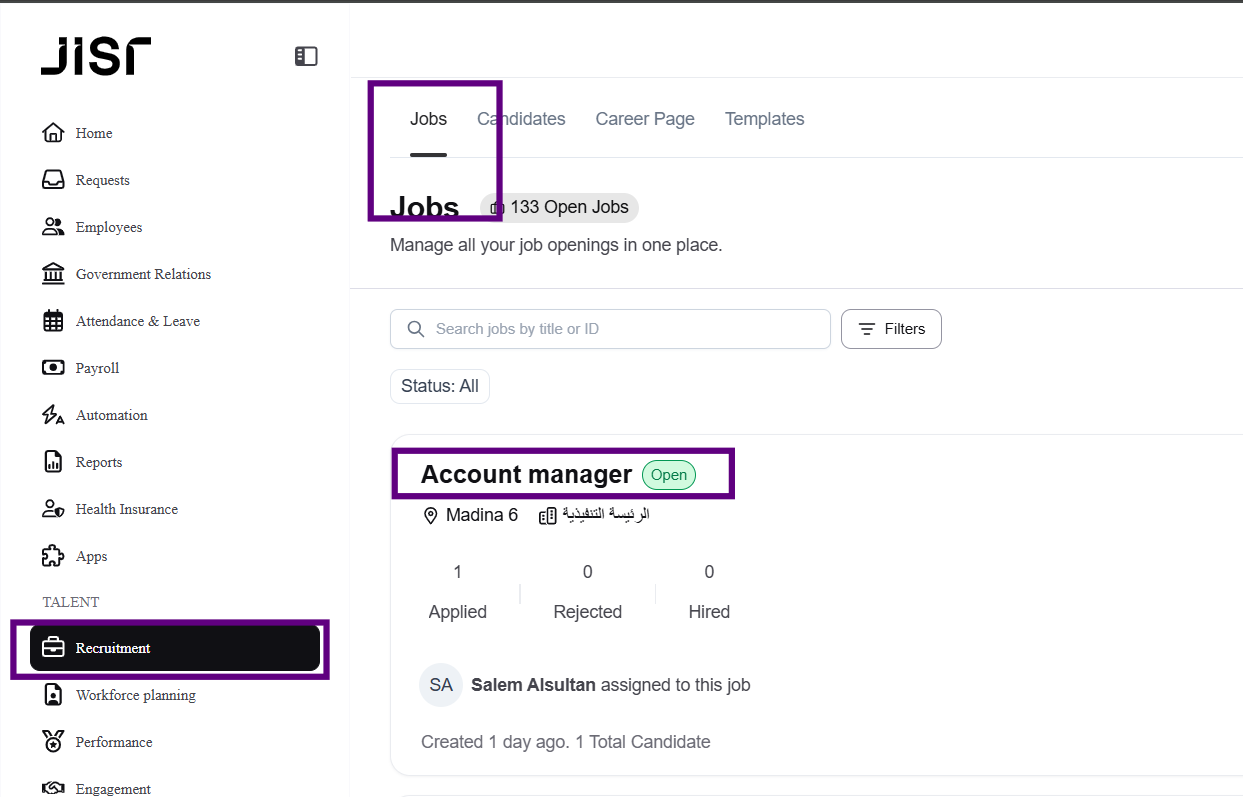This screenshot has width=1243, height=797.
Task: Click the Reports document icon
Action: coord(53,462)
